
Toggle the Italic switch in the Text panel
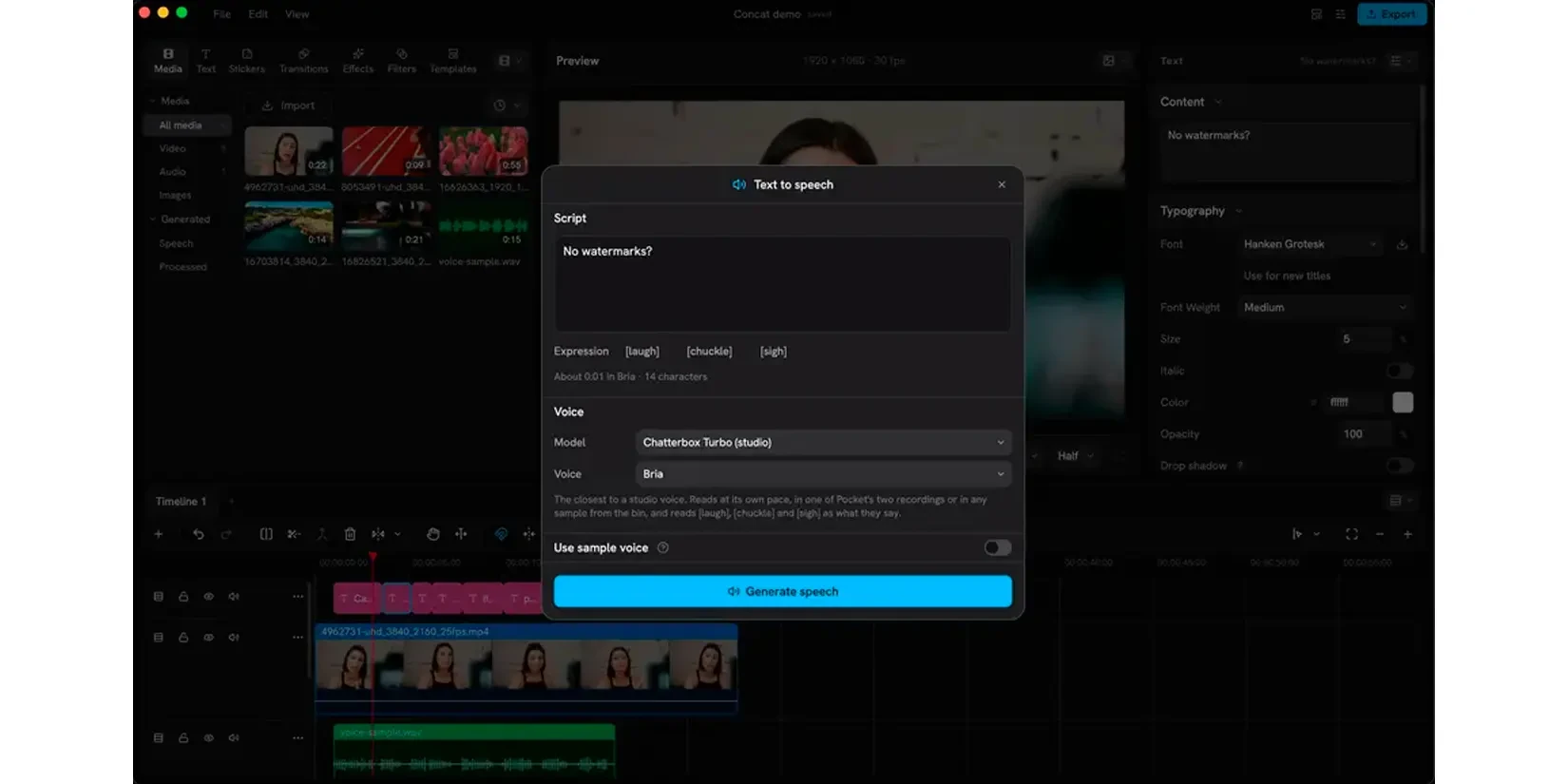coord(1400,371)
